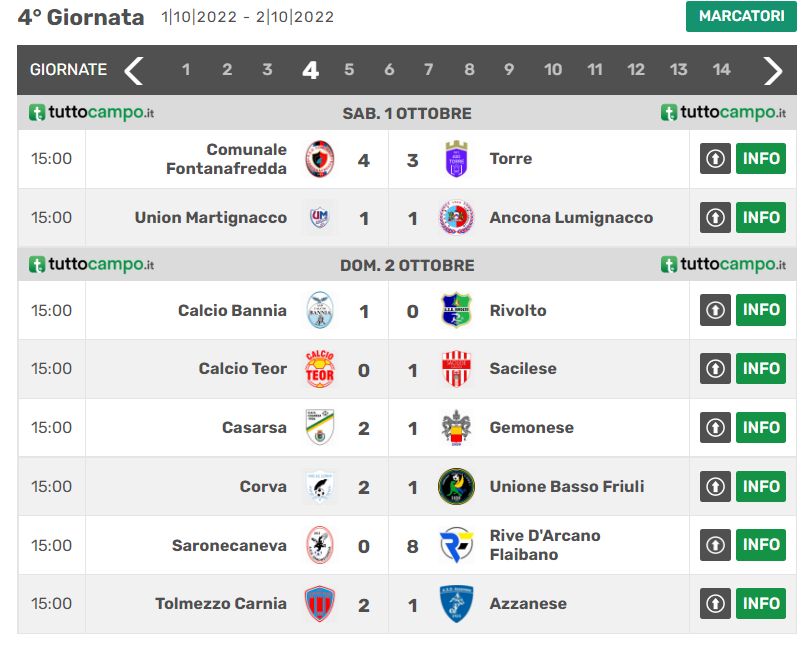Click the Rive D'Arcano Flaibano logo

click(456, 545)
